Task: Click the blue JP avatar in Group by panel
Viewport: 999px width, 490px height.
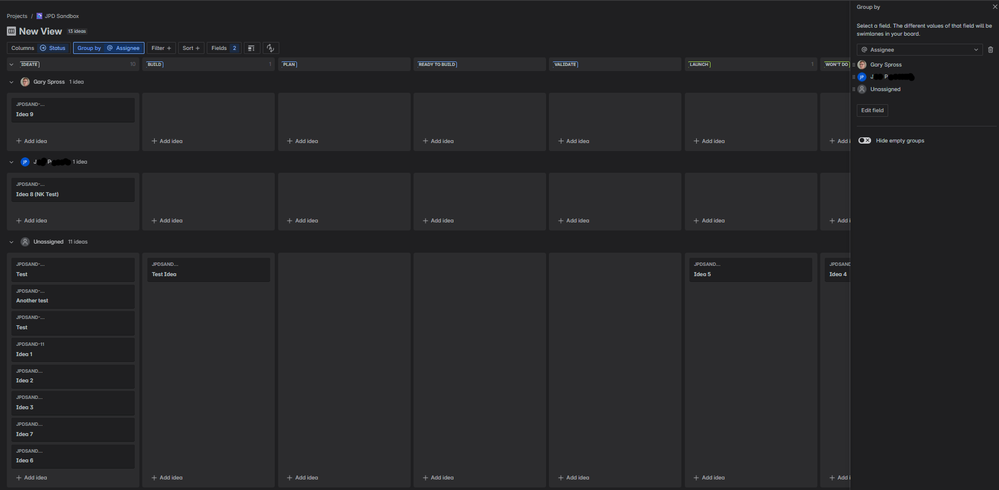Action: click(x=862, y=77)
